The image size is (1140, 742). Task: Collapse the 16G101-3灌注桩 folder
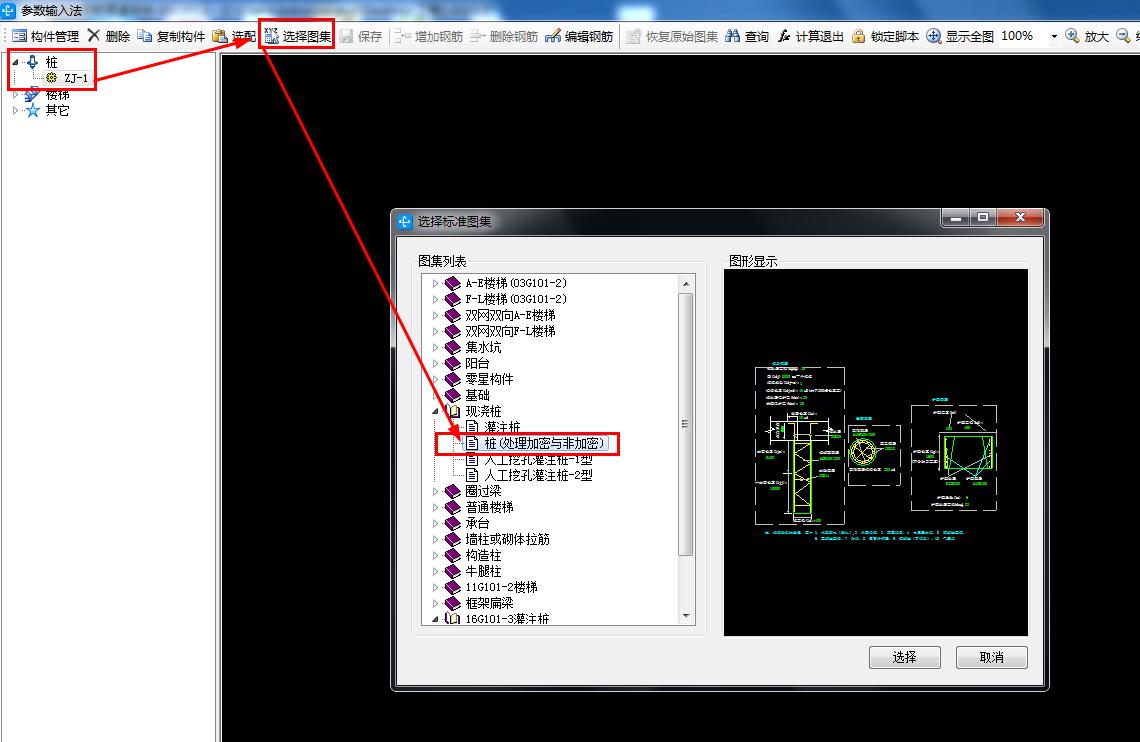(435, 619)
